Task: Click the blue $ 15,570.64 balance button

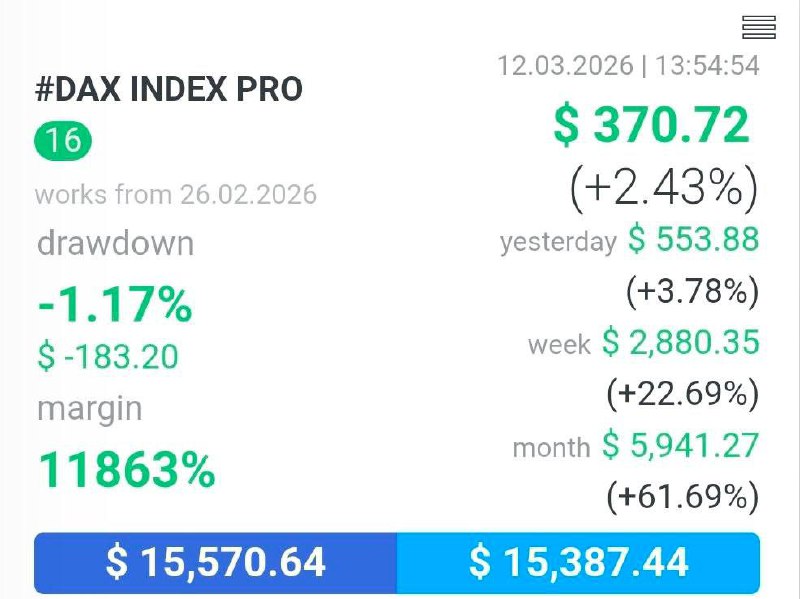Action: pos(216,563)
